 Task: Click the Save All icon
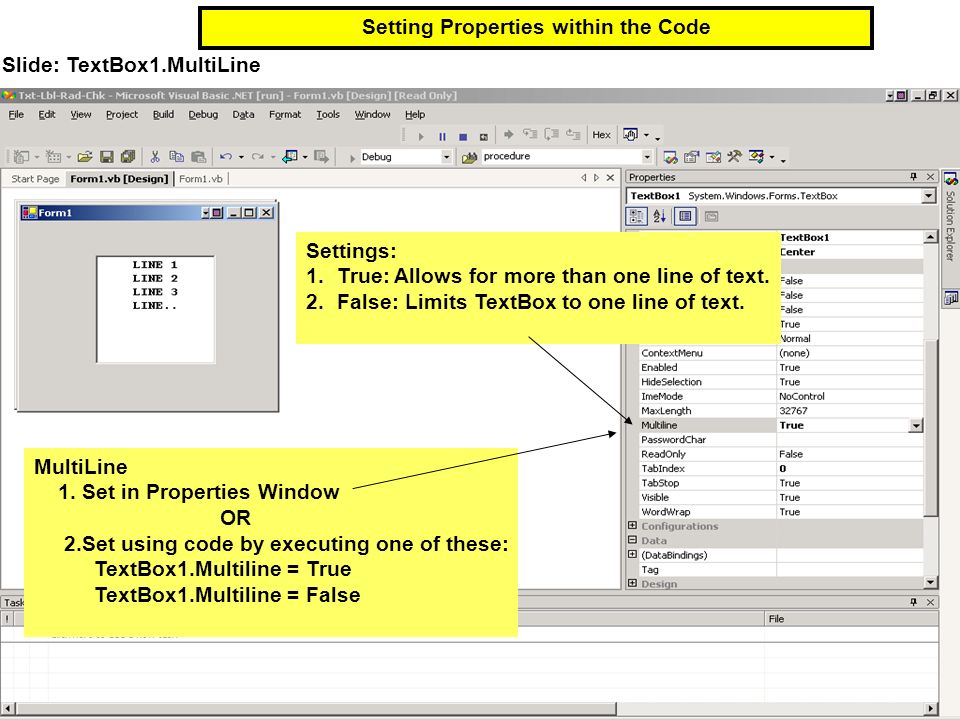128,157
